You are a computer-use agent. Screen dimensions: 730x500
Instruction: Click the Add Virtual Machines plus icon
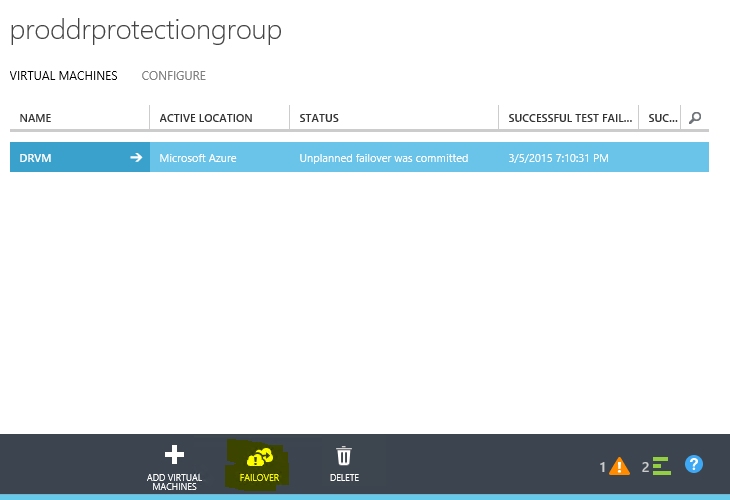(174, 456)
